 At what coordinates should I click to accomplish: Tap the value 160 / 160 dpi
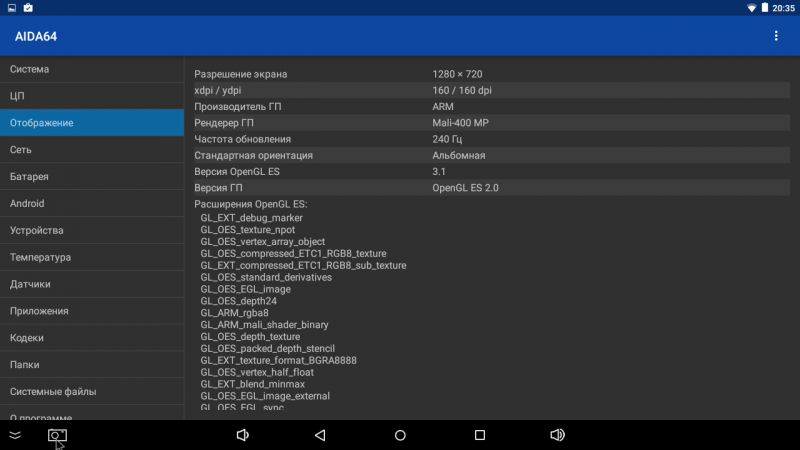462,90
